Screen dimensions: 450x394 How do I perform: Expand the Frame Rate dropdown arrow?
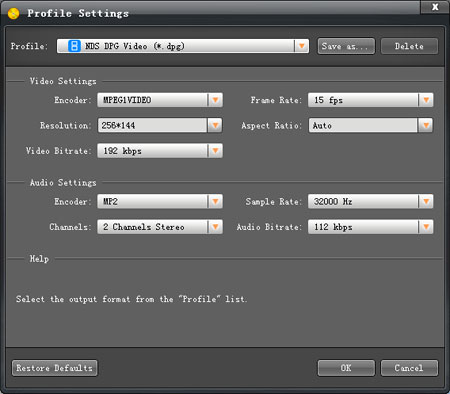tap(426, 100)
